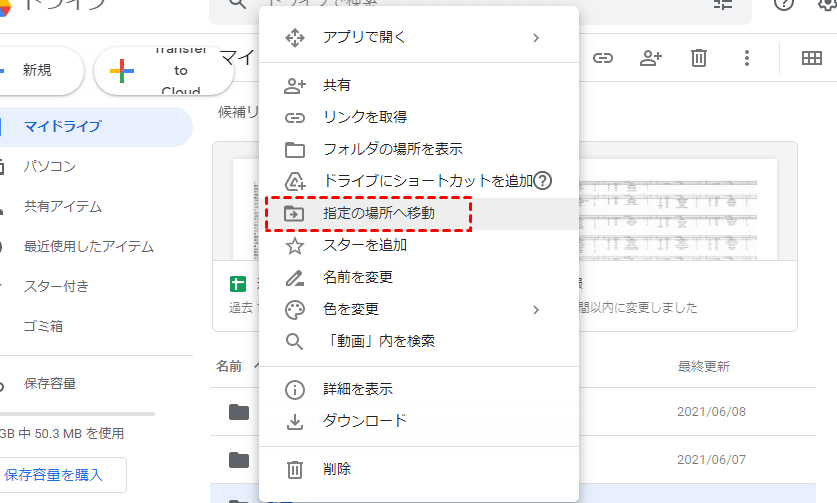Click the toolbar share add-person icon
Viewport: 837px width, 503px height.
click(651, 58)
